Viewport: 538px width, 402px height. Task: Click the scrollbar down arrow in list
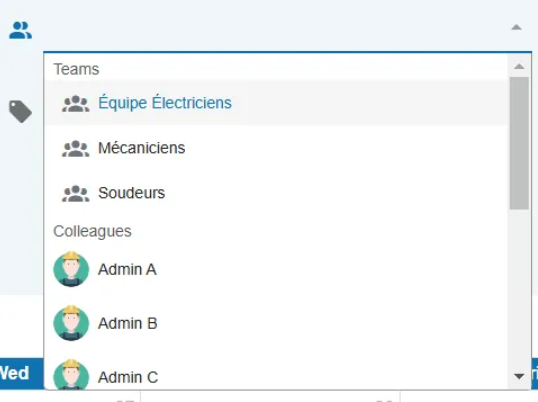point(519,376)
